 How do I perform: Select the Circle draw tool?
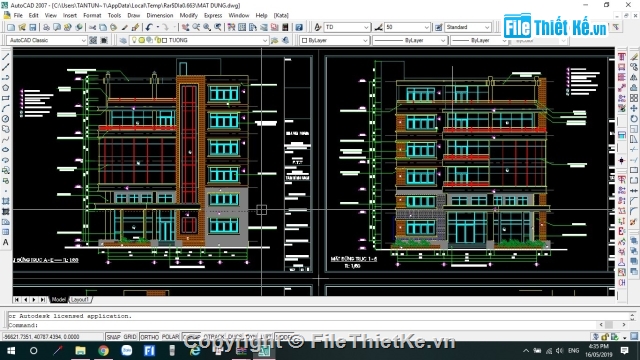coord(5,119)
